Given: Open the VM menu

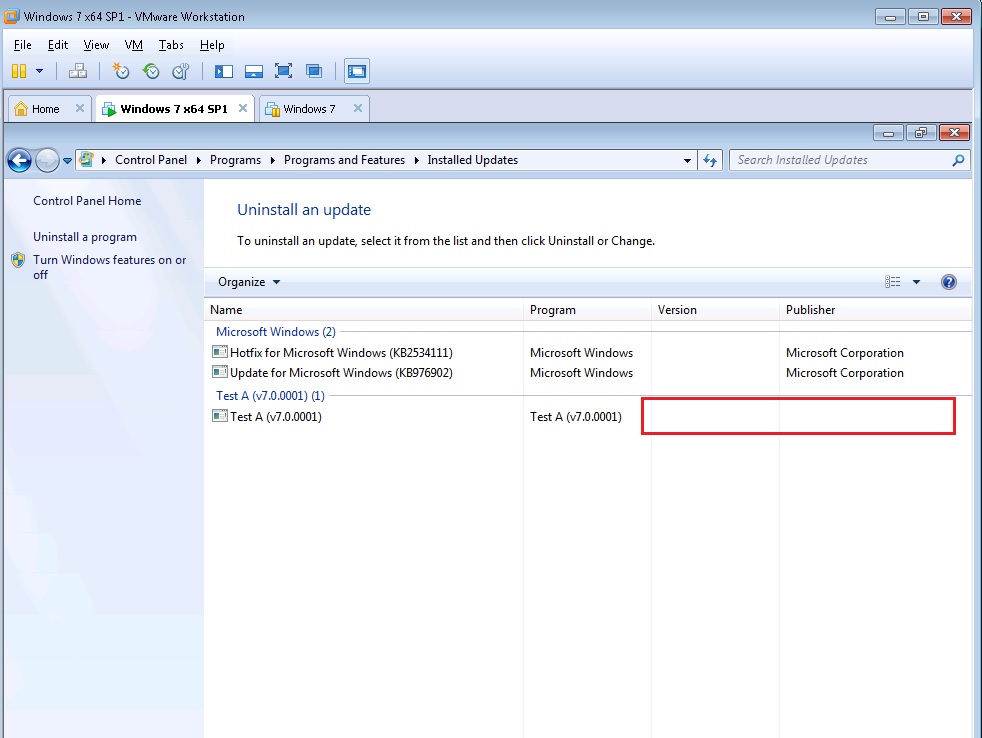Looking at the screenshot, I should coord(133,45).
